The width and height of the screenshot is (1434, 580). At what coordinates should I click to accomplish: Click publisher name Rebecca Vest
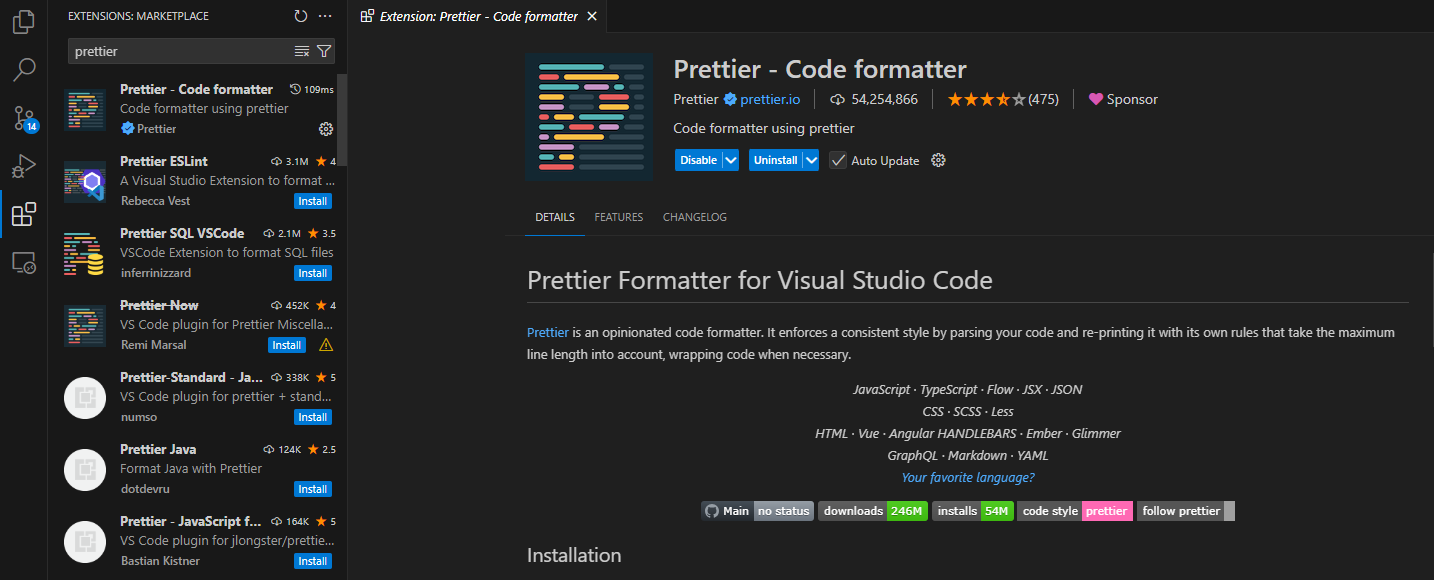[155, 201]
